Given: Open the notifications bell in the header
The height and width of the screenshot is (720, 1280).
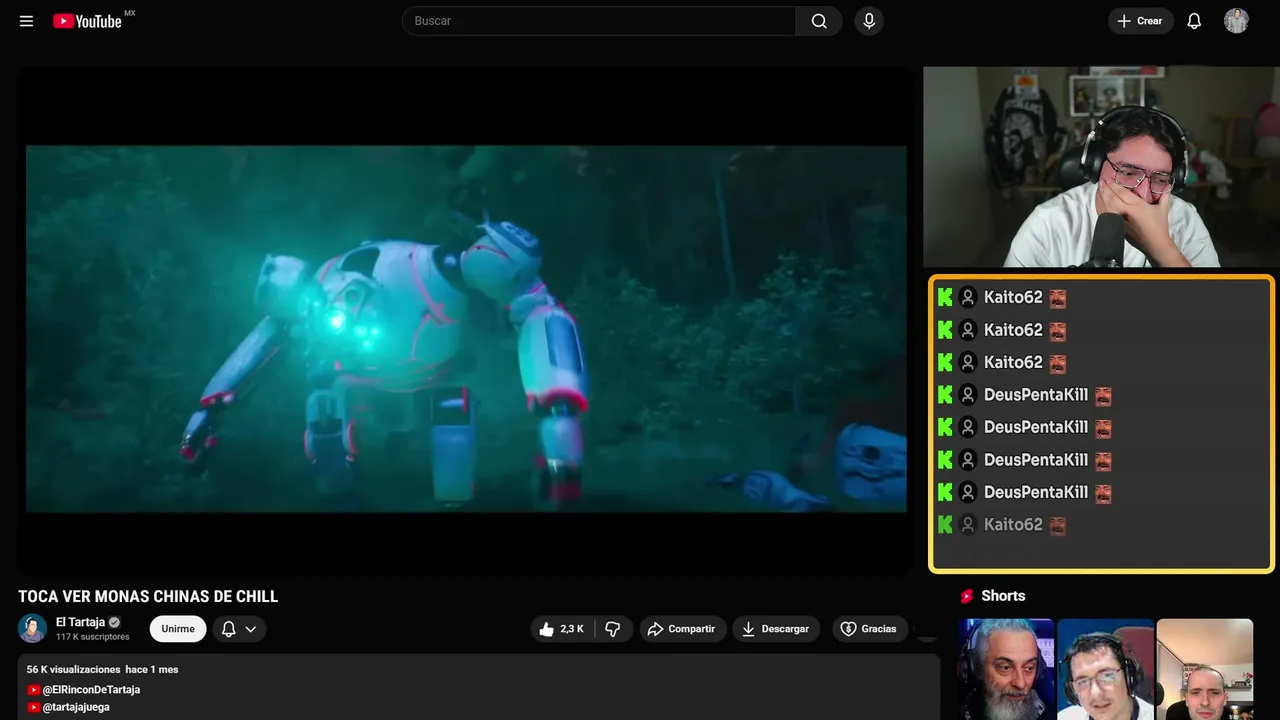Looking at the screenshot, I should coord(1194,21).
